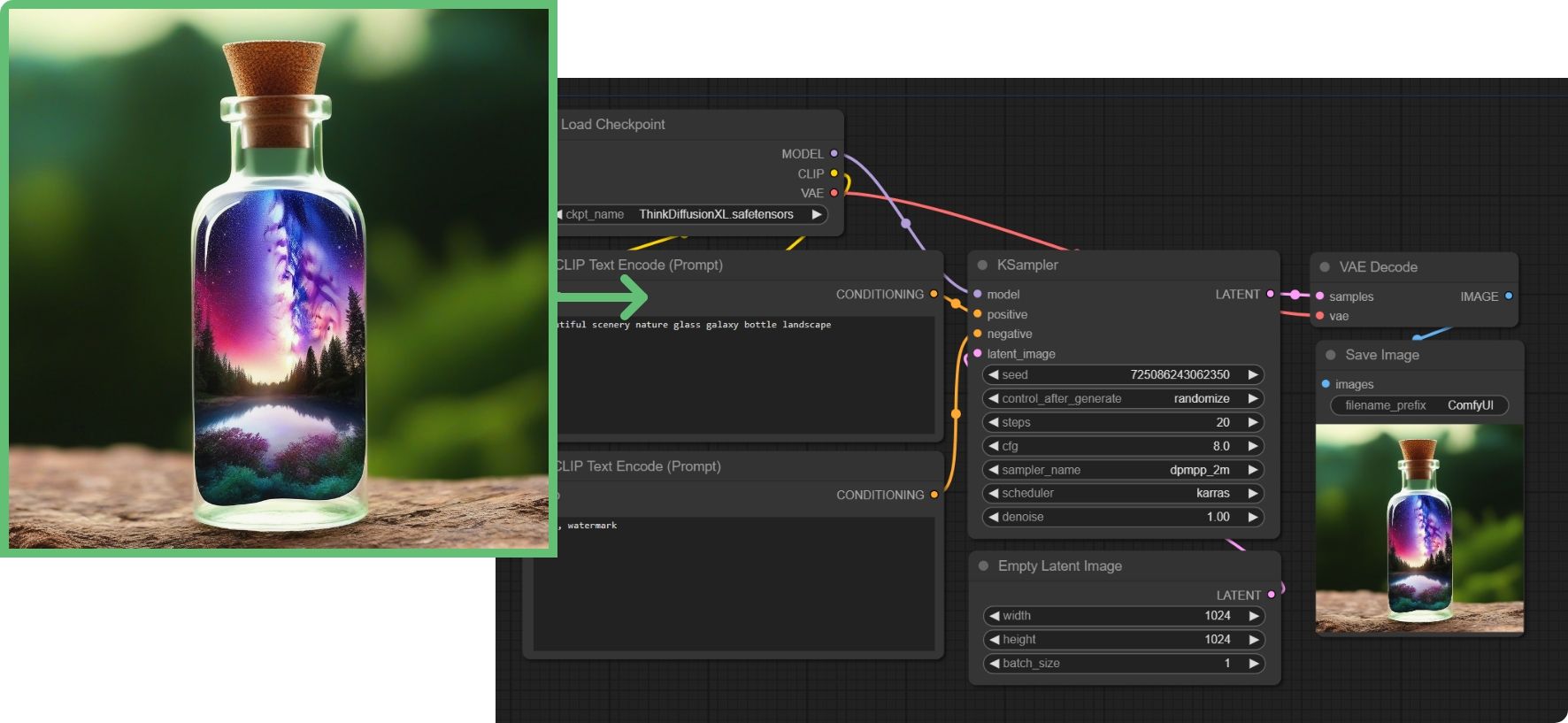The width and height of the screenshot is (1568, 723).
Task: Click the IMAGE output port on VAE Decode
Action: coord(1509,296)
